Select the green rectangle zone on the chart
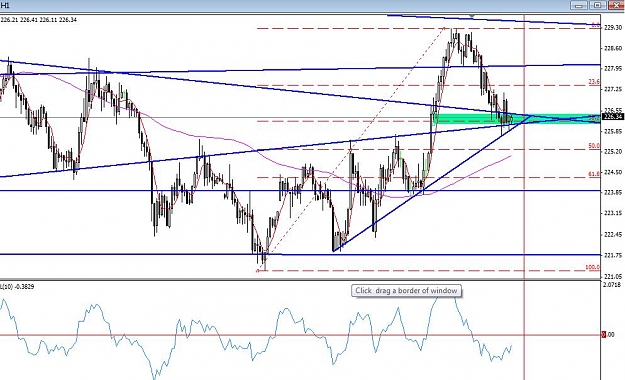625x380 pixels. [516, 118]
